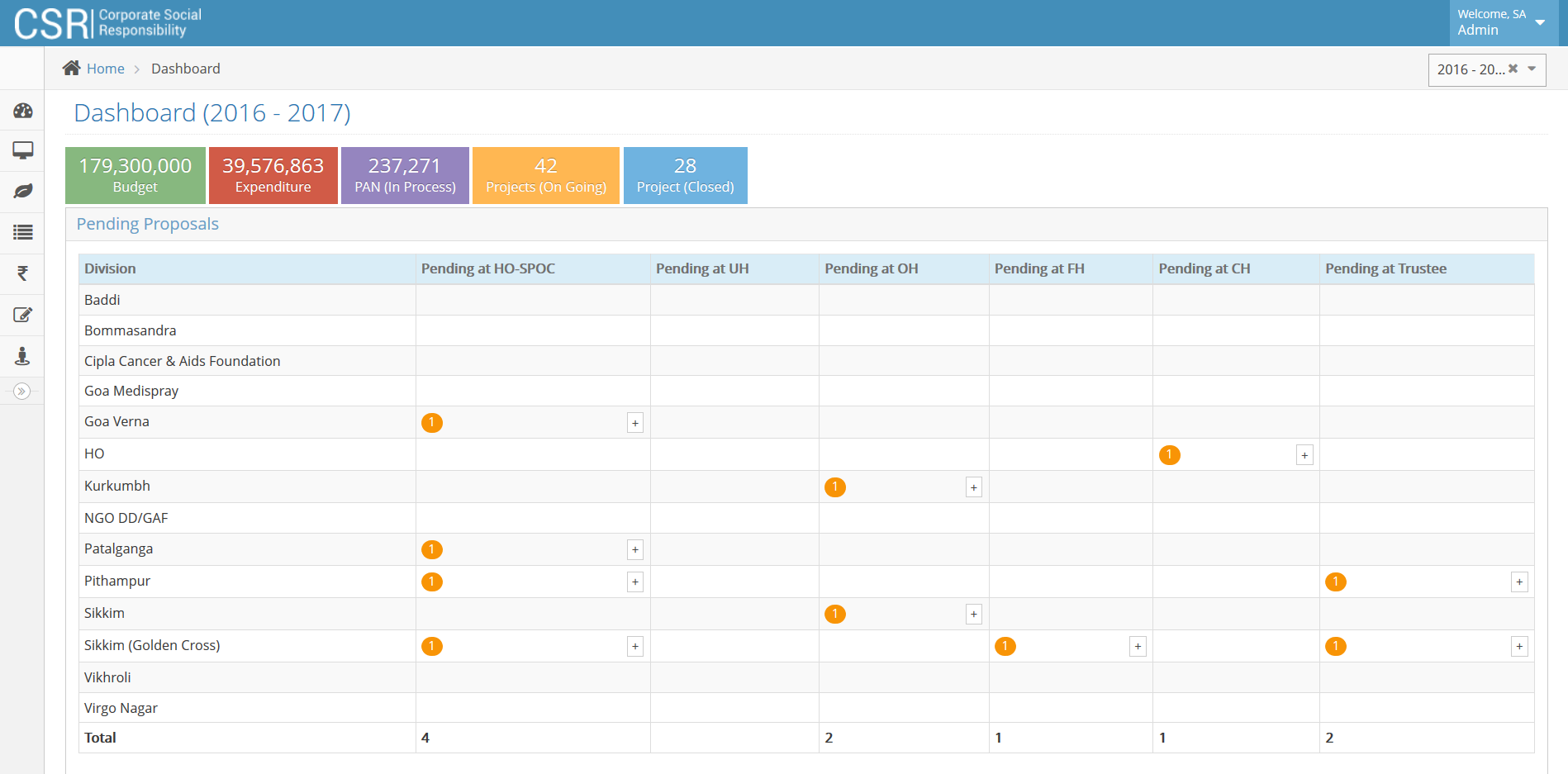Open the 237,271 PAN (In Process) tile
This screenshot has height=774, width=1568.
(x=405, y=175)
